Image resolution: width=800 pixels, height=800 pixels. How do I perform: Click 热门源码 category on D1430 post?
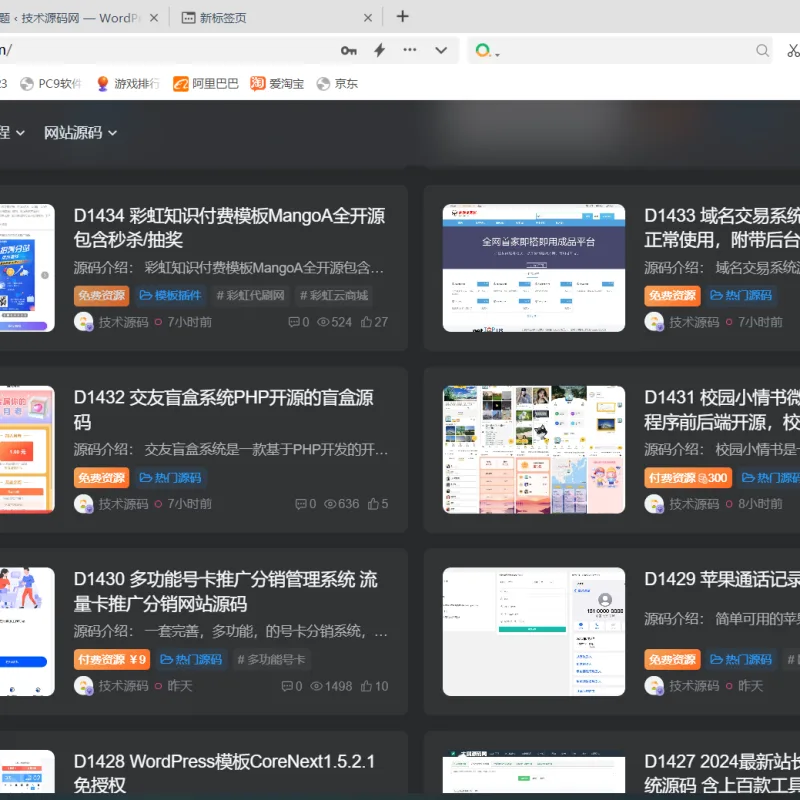(191, 660)
